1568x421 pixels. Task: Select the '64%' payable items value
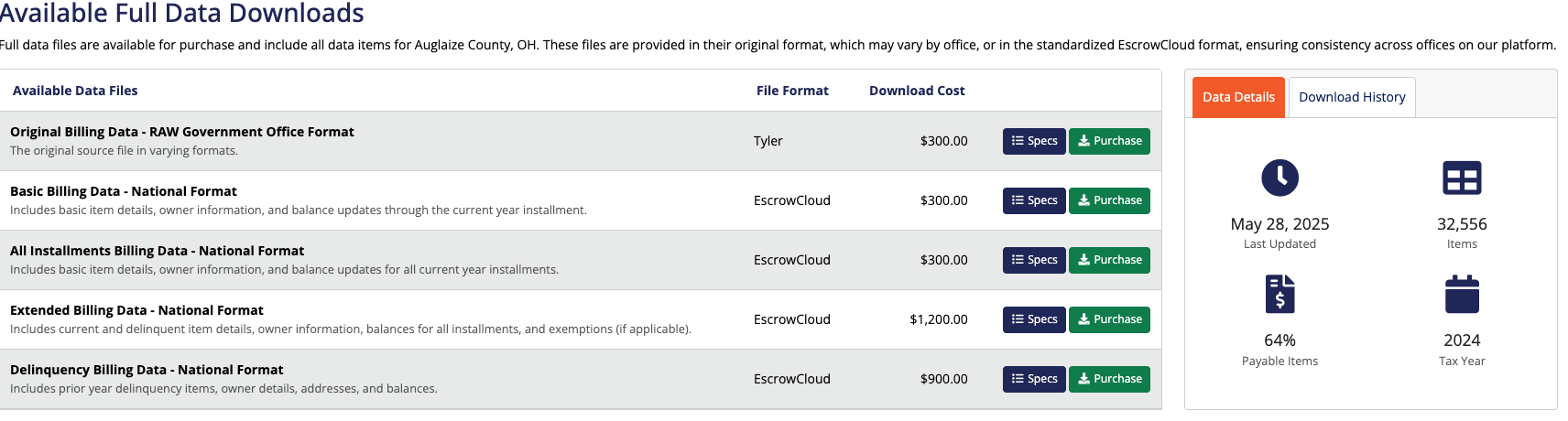point(1279,340)
